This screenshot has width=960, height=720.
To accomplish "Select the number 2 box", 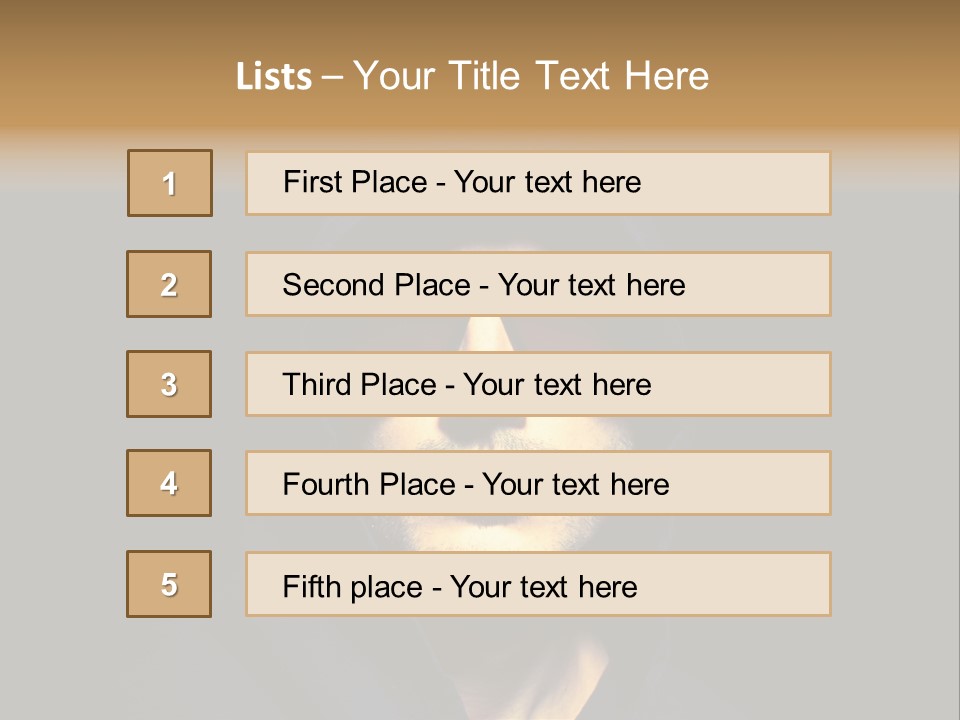I will click(169, 284).
